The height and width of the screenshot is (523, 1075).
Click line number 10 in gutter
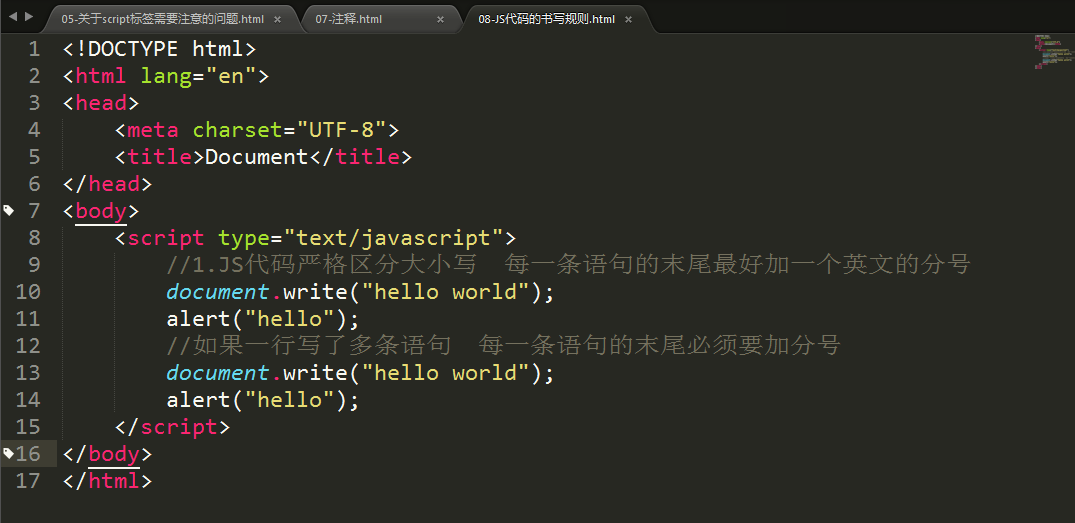[x=27, y=292]
